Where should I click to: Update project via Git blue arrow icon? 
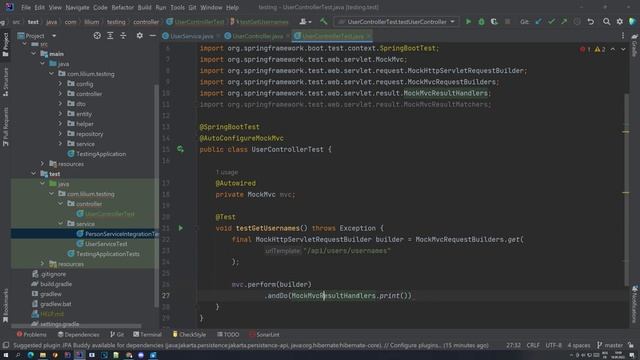539,22
